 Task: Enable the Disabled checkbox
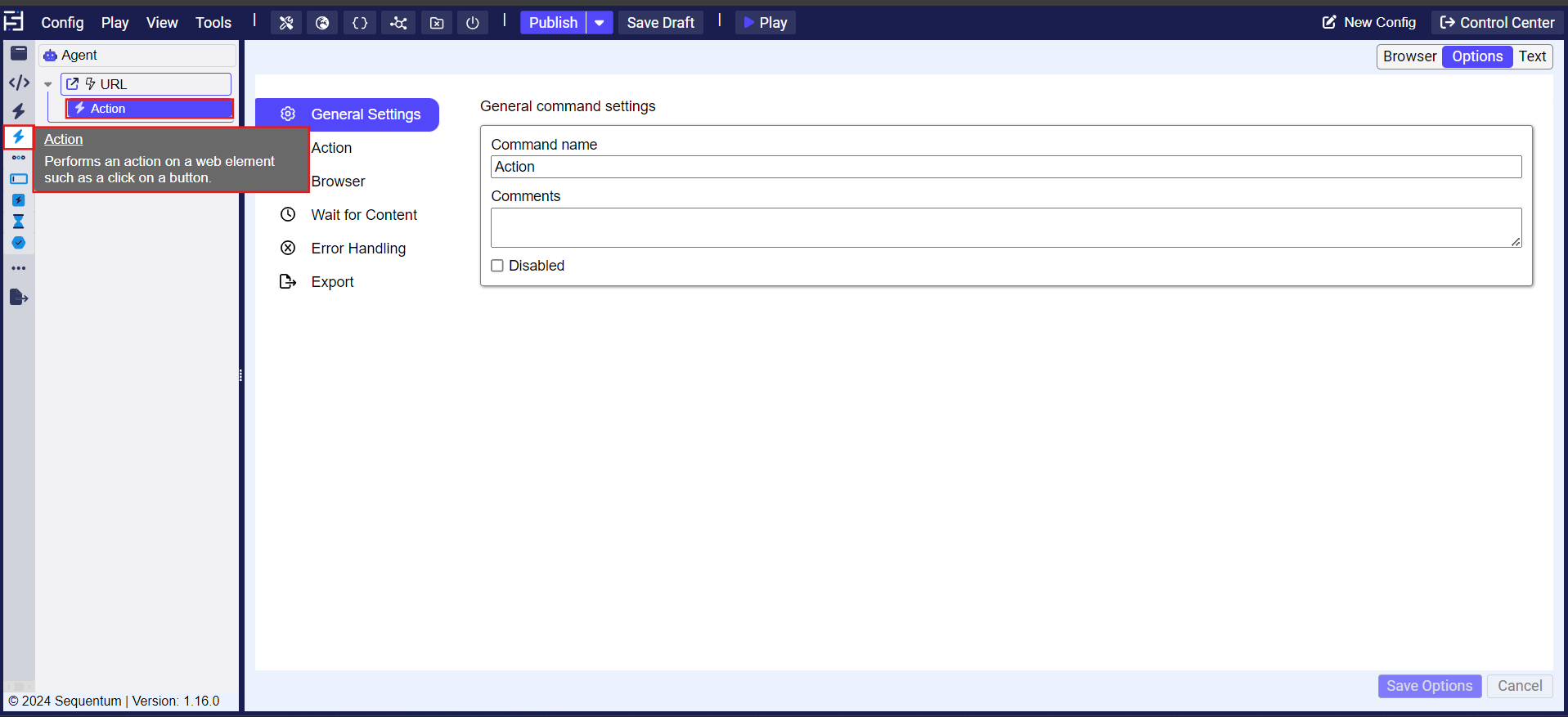pyautogui.click(x=497, y=266)
